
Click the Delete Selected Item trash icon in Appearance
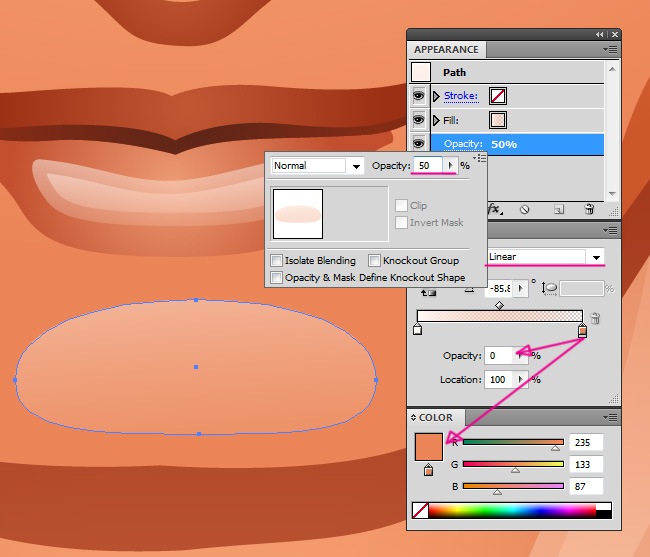click(x=589, y=209)
